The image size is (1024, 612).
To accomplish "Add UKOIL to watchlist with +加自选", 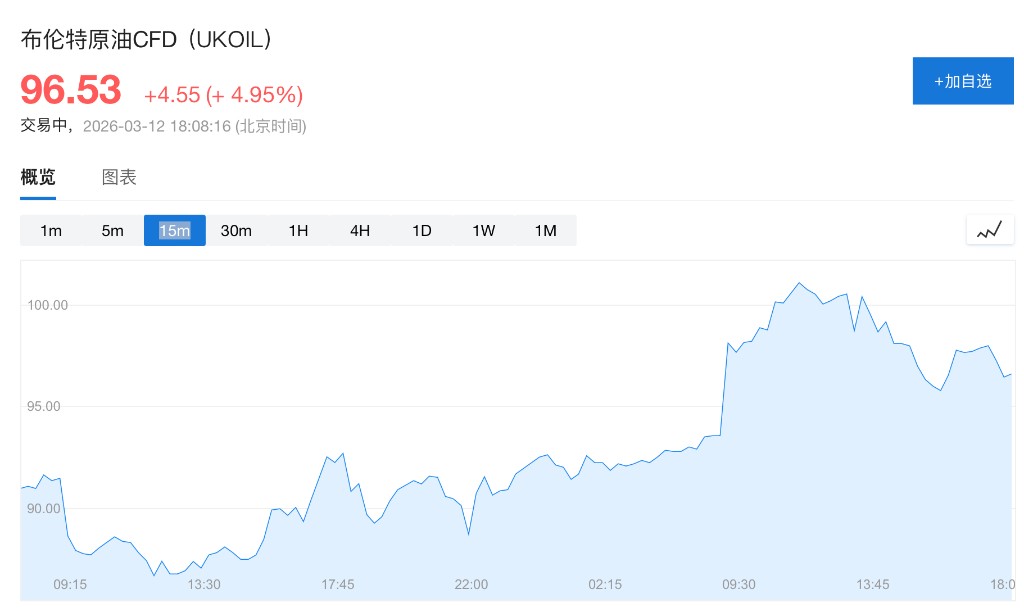I will click(963, 81).
